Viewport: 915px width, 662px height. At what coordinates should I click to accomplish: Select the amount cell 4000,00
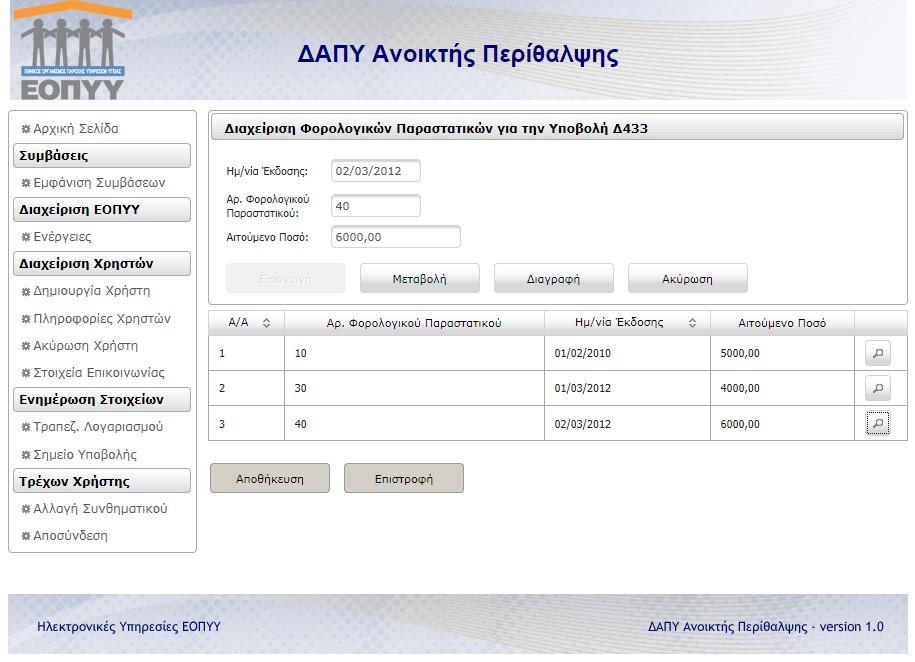(x=783, y=388)
